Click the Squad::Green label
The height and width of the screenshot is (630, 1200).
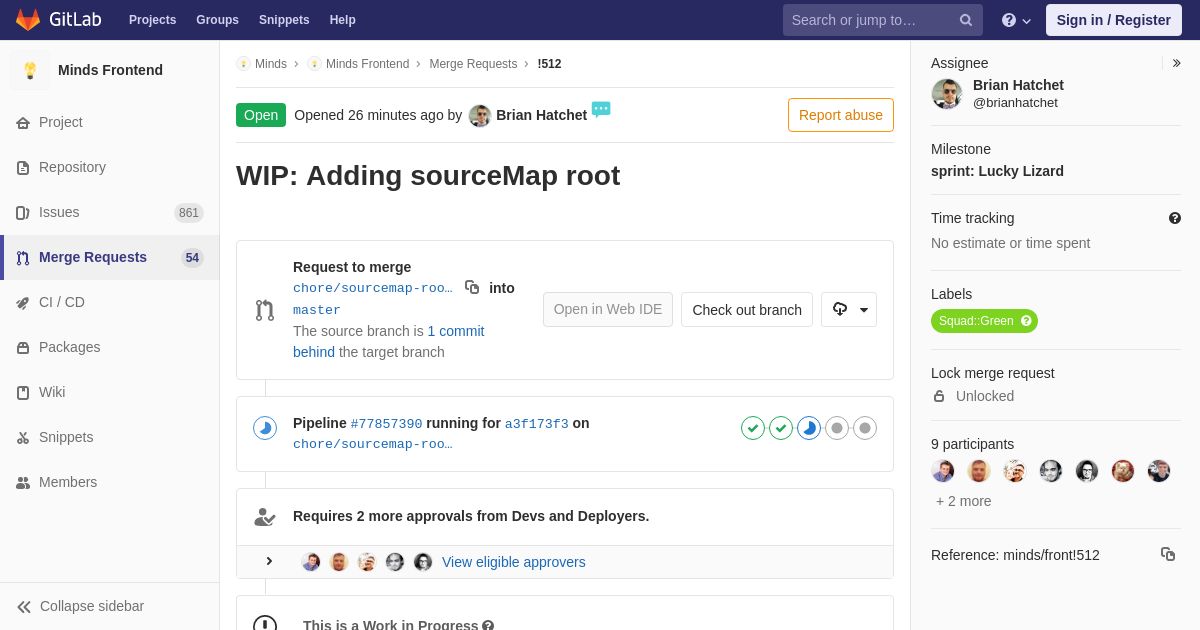pyautogui.click(x=975, y=321)
